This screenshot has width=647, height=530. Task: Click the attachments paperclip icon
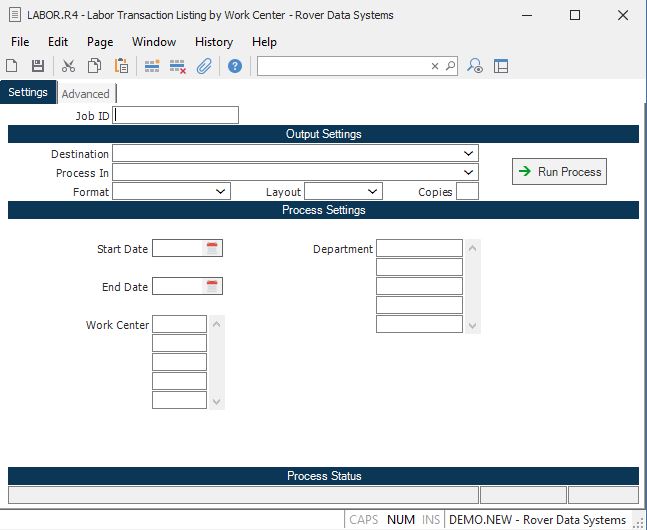[x=203, y=66]
